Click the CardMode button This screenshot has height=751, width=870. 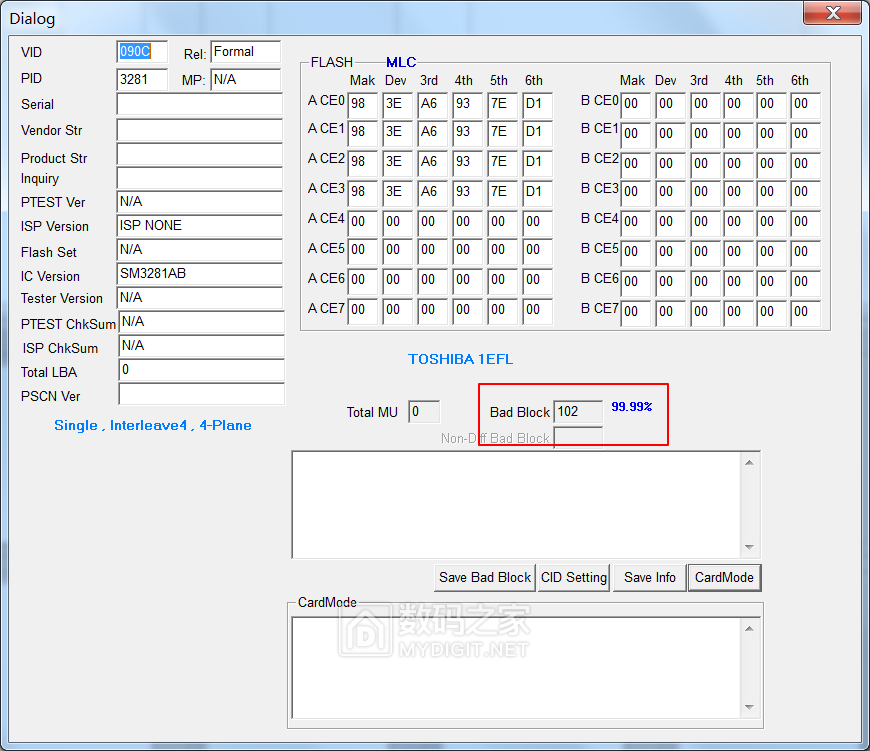point(725,577)
